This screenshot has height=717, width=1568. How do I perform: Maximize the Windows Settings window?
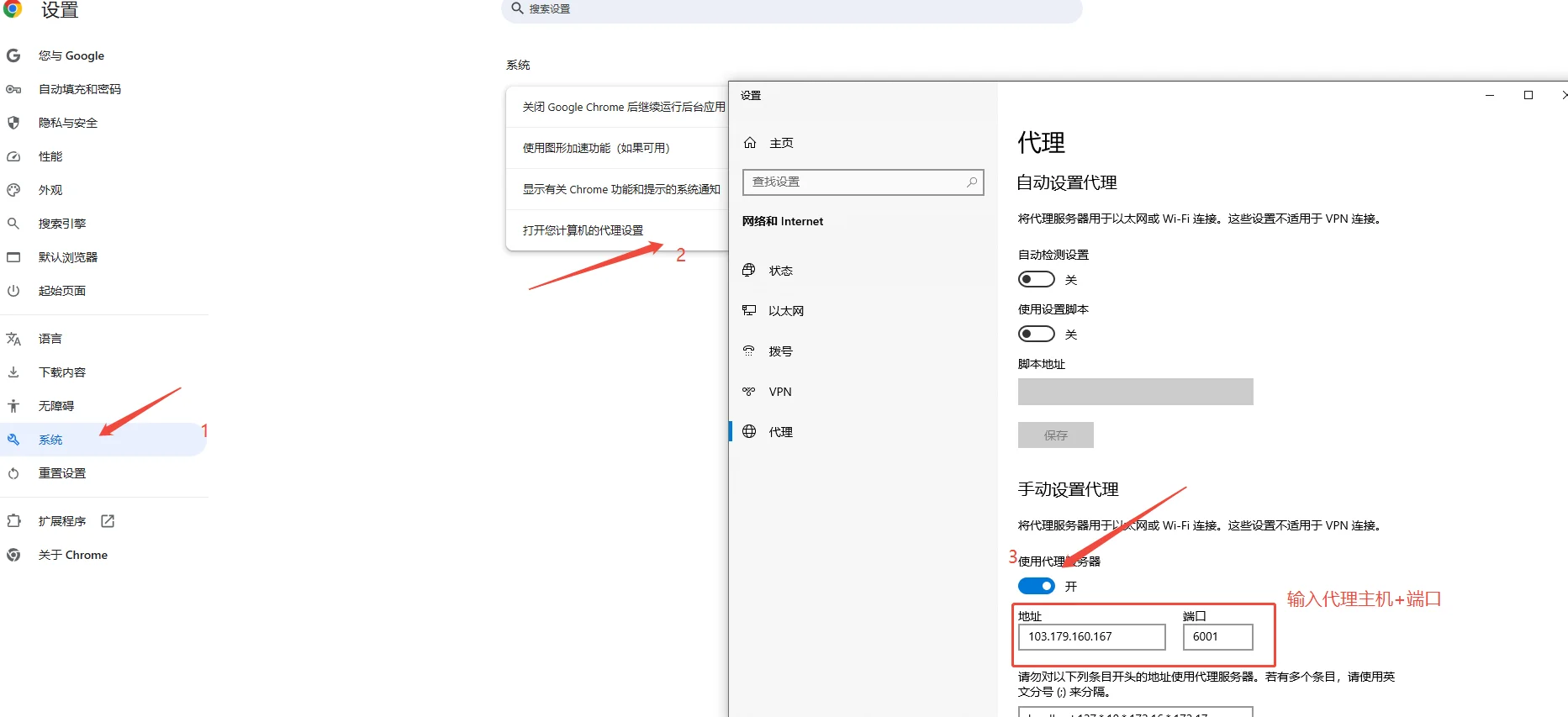pos(1528,95)
